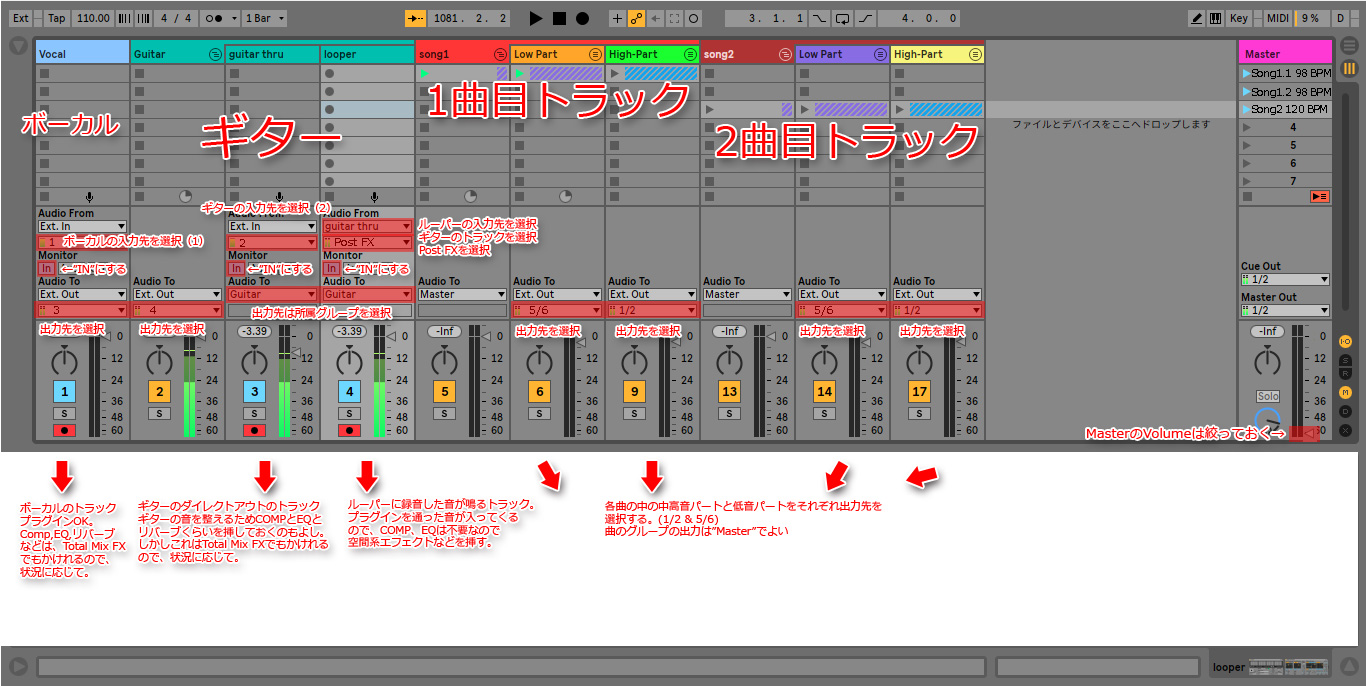This screenshot has height=686, width=1366.
Task: Arm the Vocal track for recording
Action: [x=64, y=431]
